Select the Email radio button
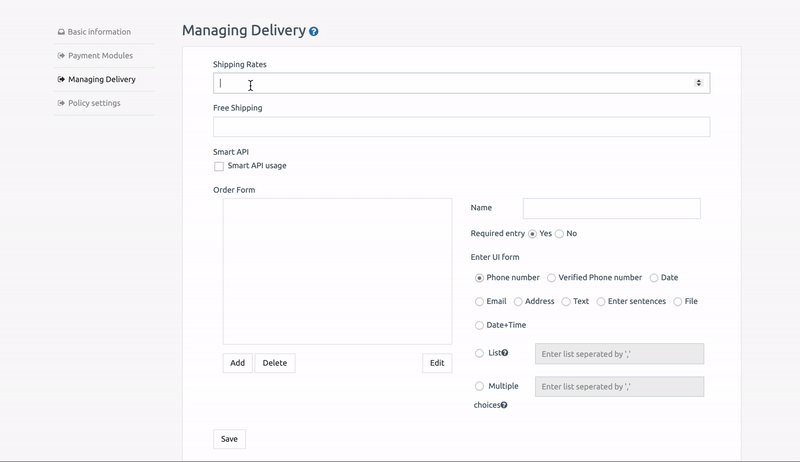This screenshot has height=462, width=800. 480,301
